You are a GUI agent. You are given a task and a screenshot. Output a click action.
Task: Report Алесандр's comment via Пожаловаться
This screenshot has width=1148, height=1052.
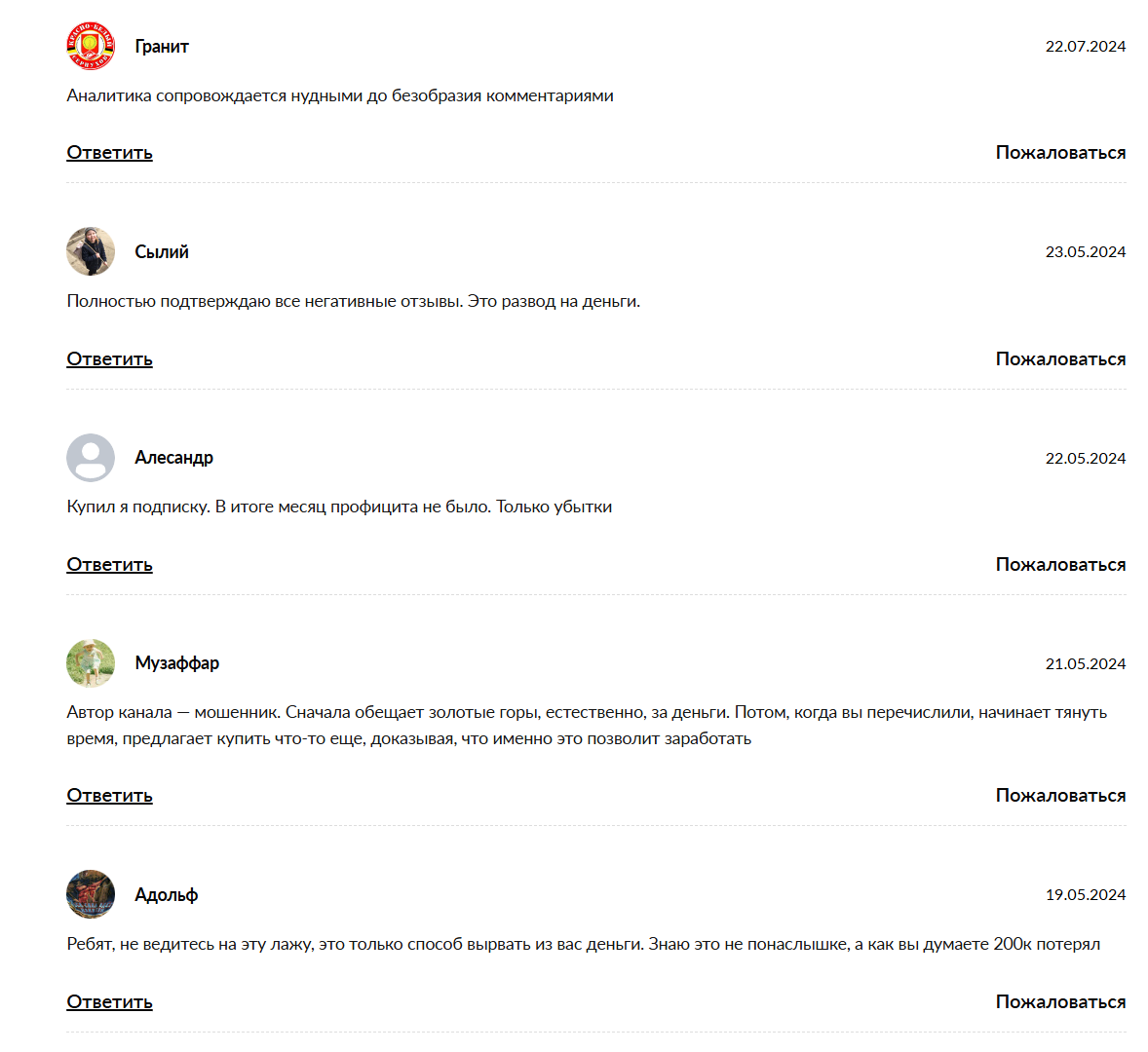pos(1060,565)
